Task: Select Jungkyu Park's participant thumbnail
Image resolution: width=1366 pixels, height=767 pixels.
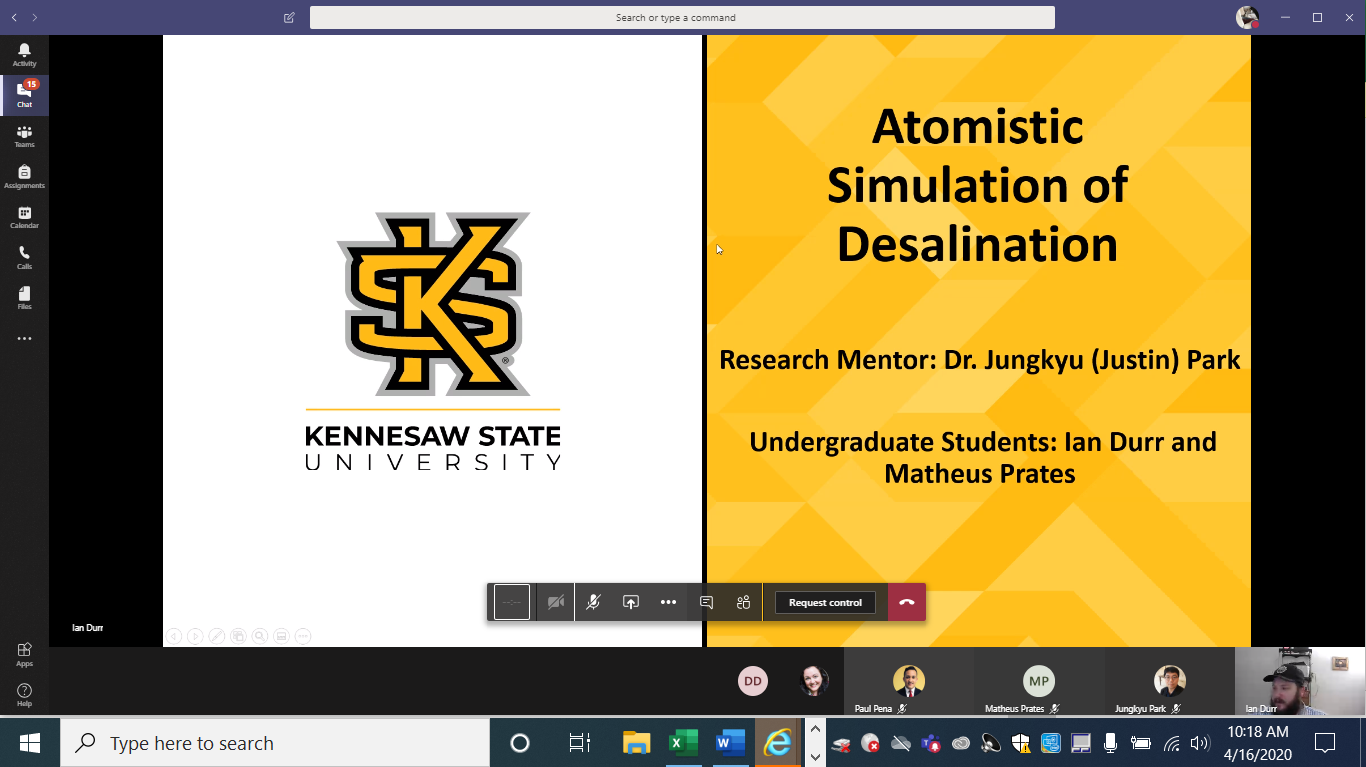Action: 1169,683
